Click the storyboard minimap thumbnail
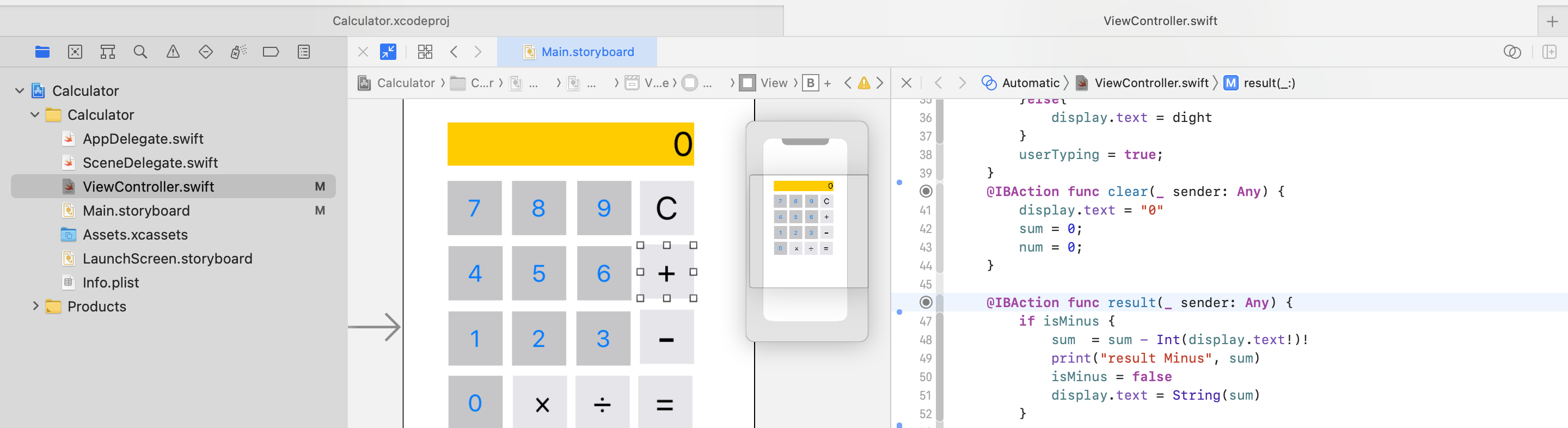This screenshot has height=428, width=1568. (806, 231)
